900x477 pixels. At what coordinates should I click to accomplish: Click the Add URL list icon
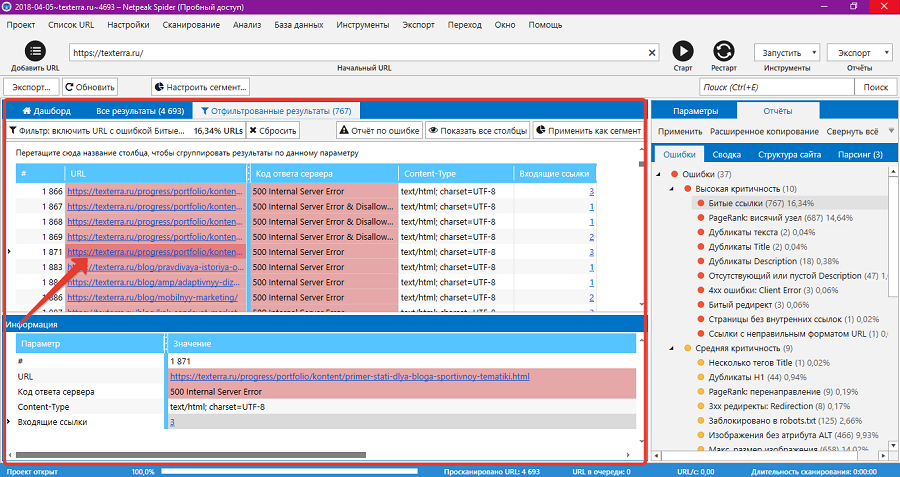pos(35,51)
